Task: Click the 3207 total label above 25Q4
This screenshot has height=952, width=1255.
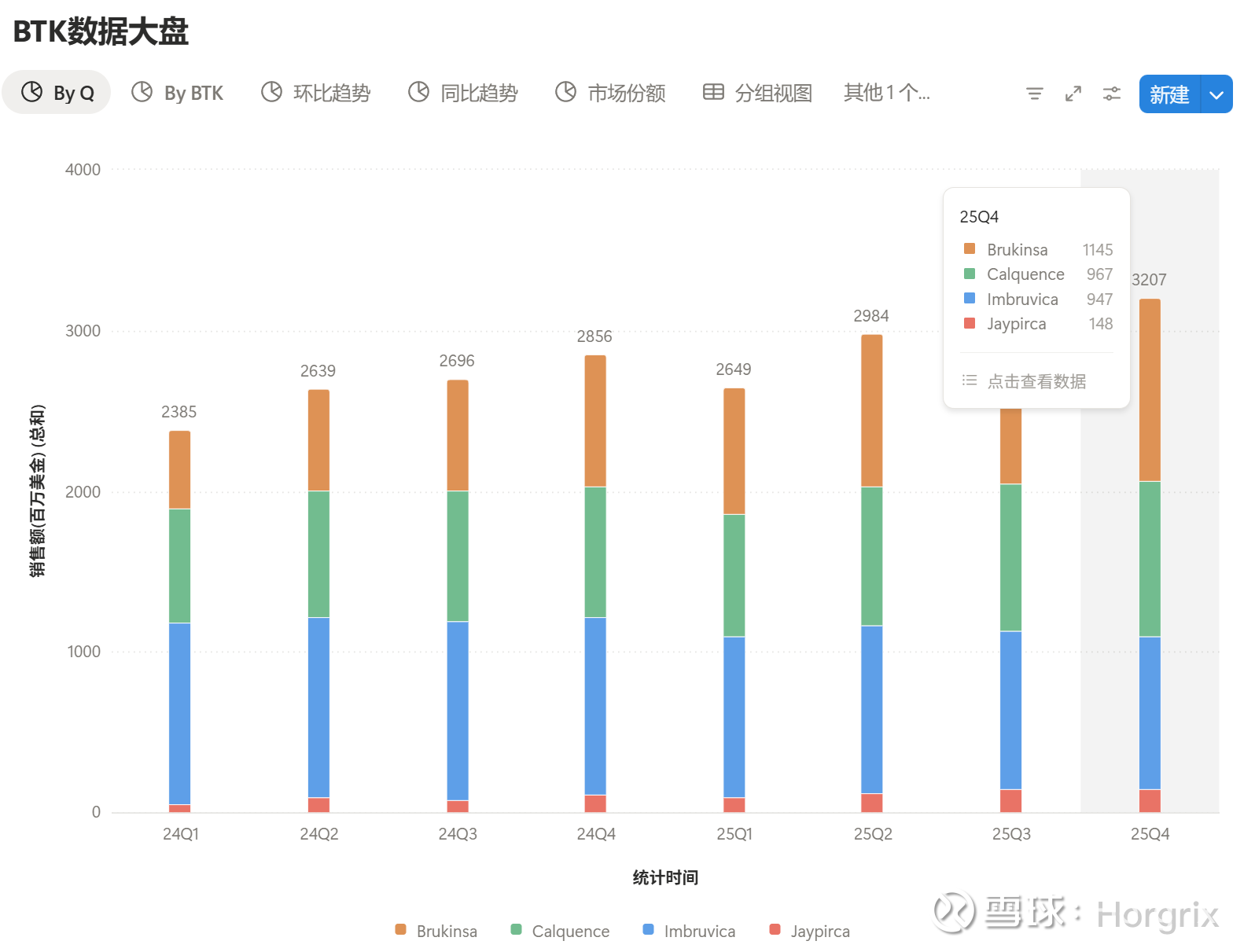Action: tap(1149, 280)
